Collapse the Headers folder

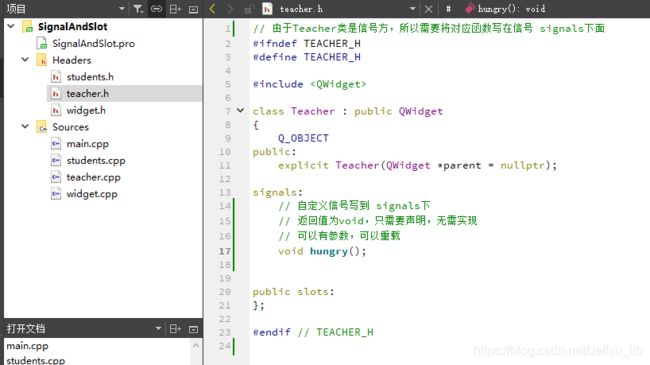[25, 60]
